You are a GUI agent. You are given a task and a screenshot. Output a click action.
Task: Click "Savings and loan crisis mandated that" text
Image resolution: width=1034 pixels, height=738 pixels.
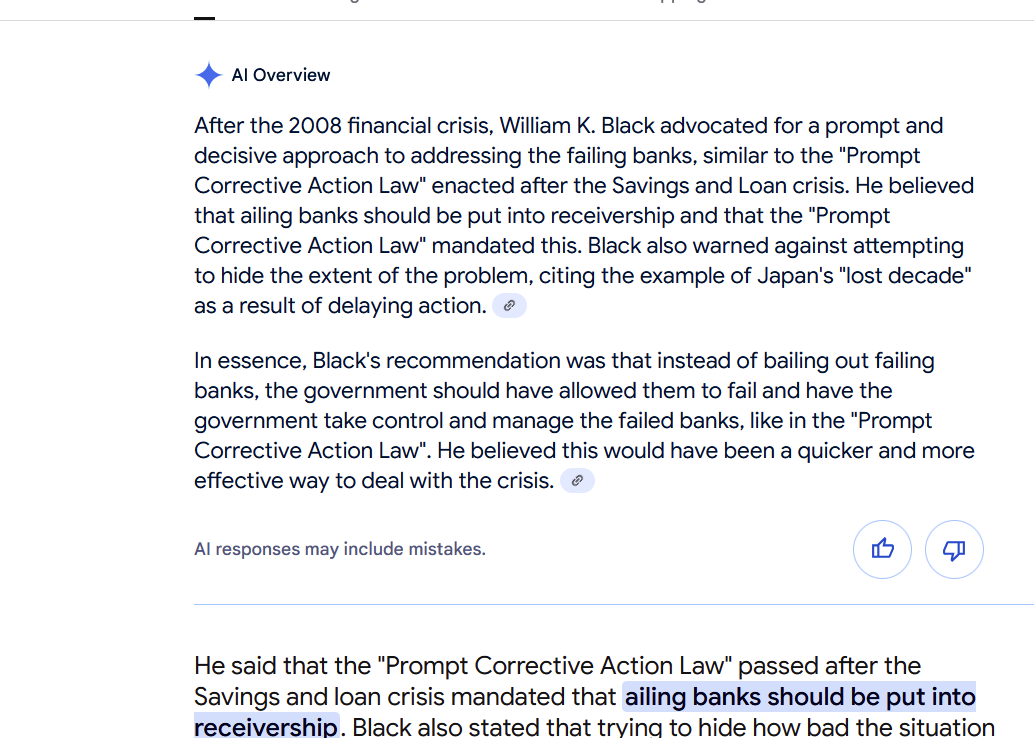click(405, 697)
